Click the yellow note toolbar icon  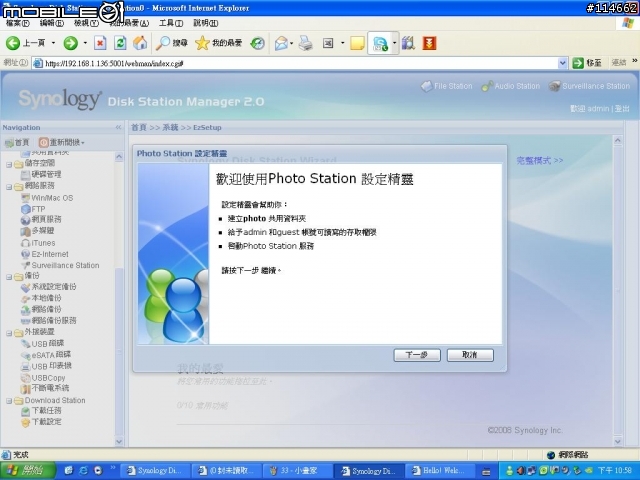coord(357,43)
